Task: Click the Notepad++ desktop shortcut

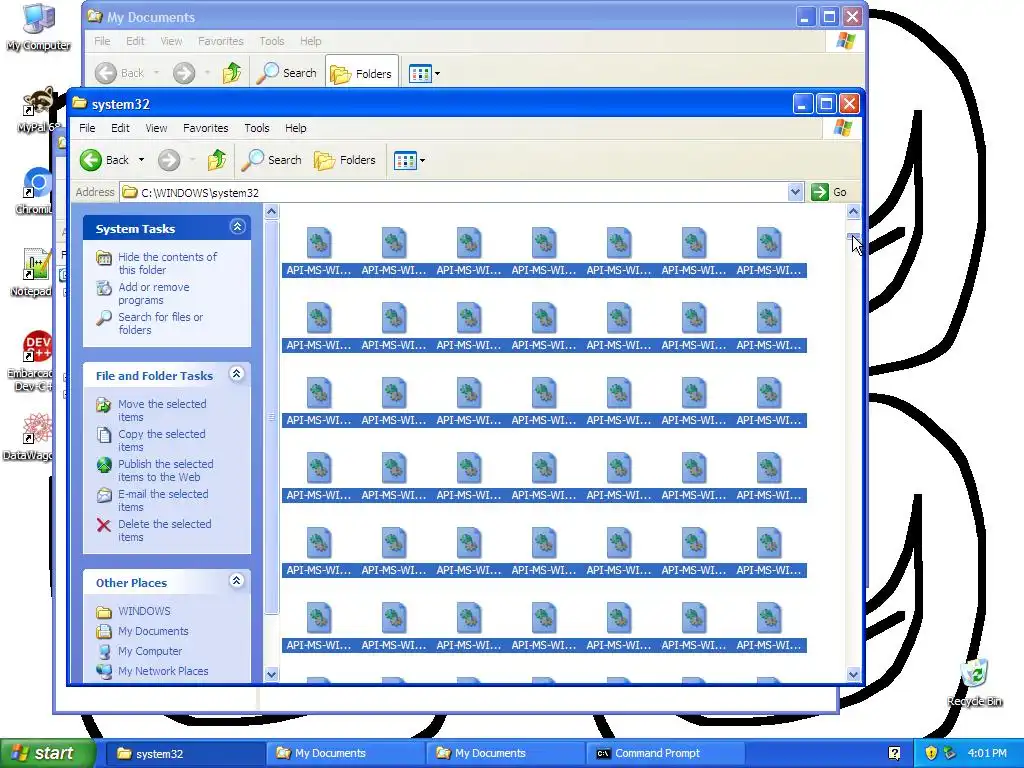Action: coord(30,273)
